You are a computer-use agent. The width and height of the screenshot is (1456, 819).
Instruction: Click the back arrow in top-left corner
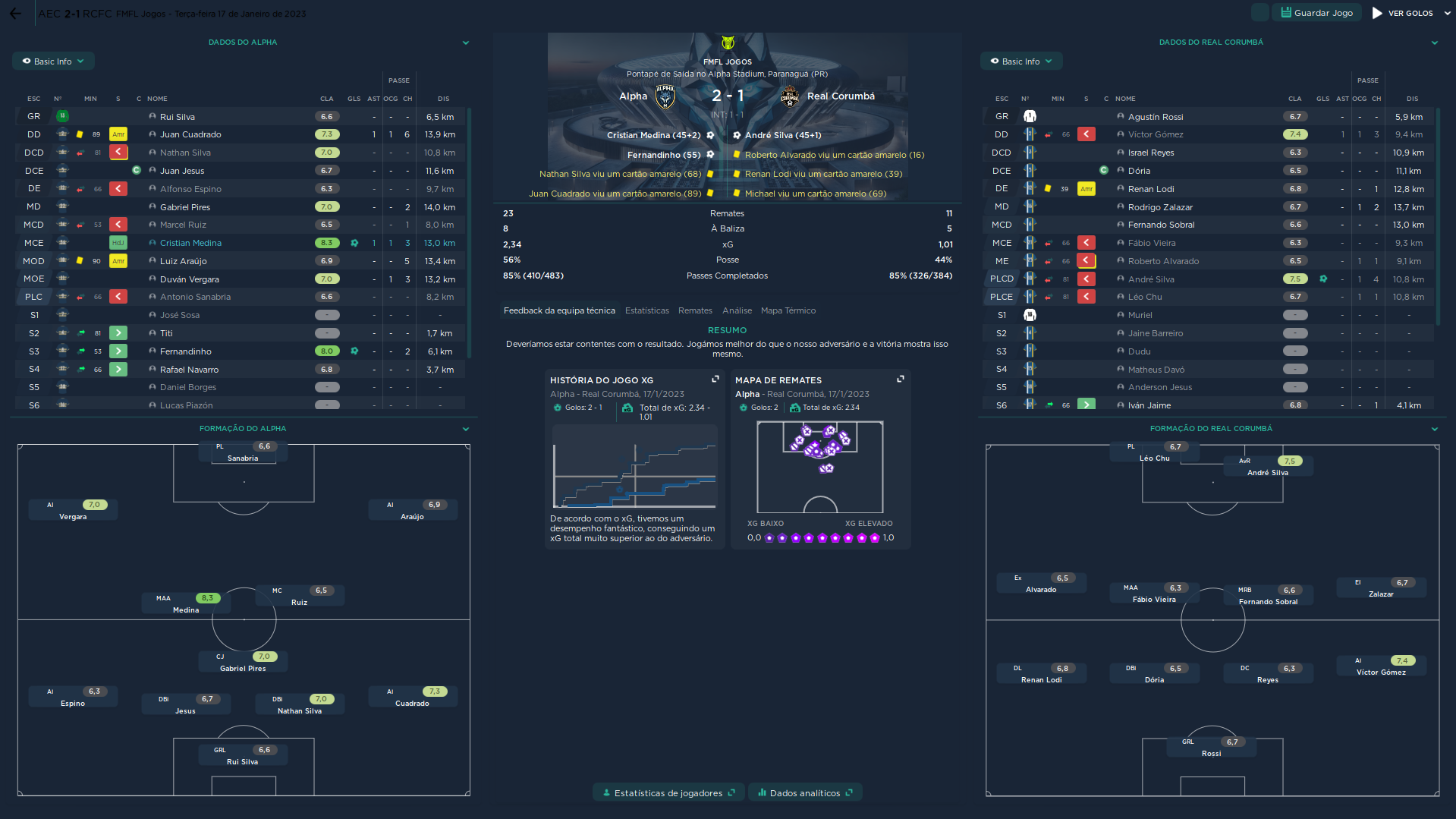(x=15, y=14)
